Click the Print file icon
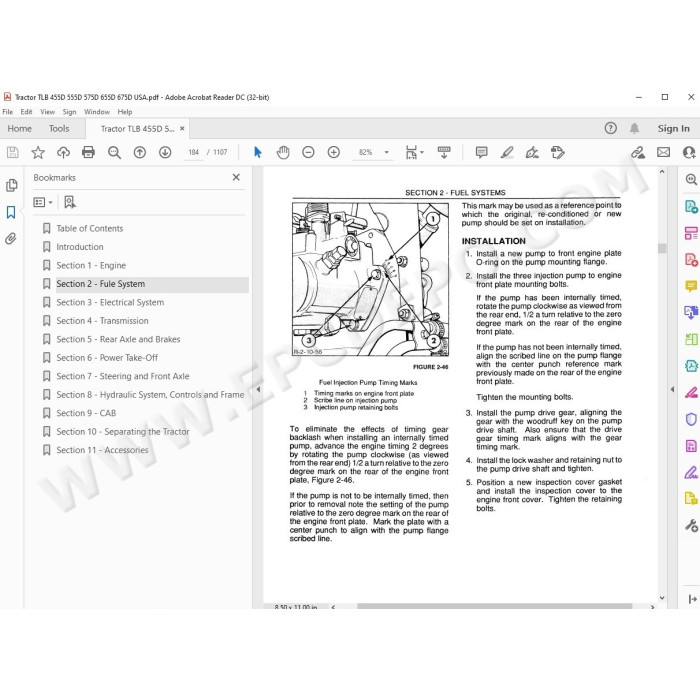The width and height of the screenshot is (700, 700). pos(88,152)
